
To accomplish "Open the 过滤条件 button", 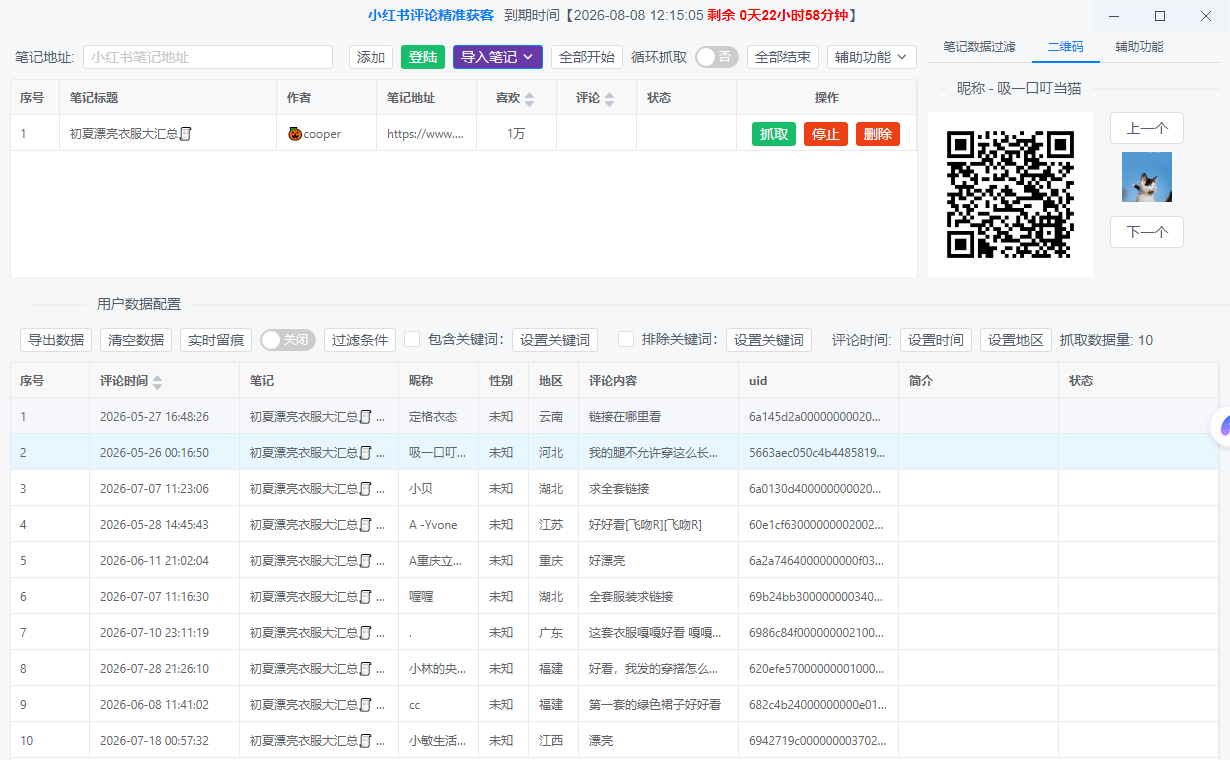I will point(360,340).
